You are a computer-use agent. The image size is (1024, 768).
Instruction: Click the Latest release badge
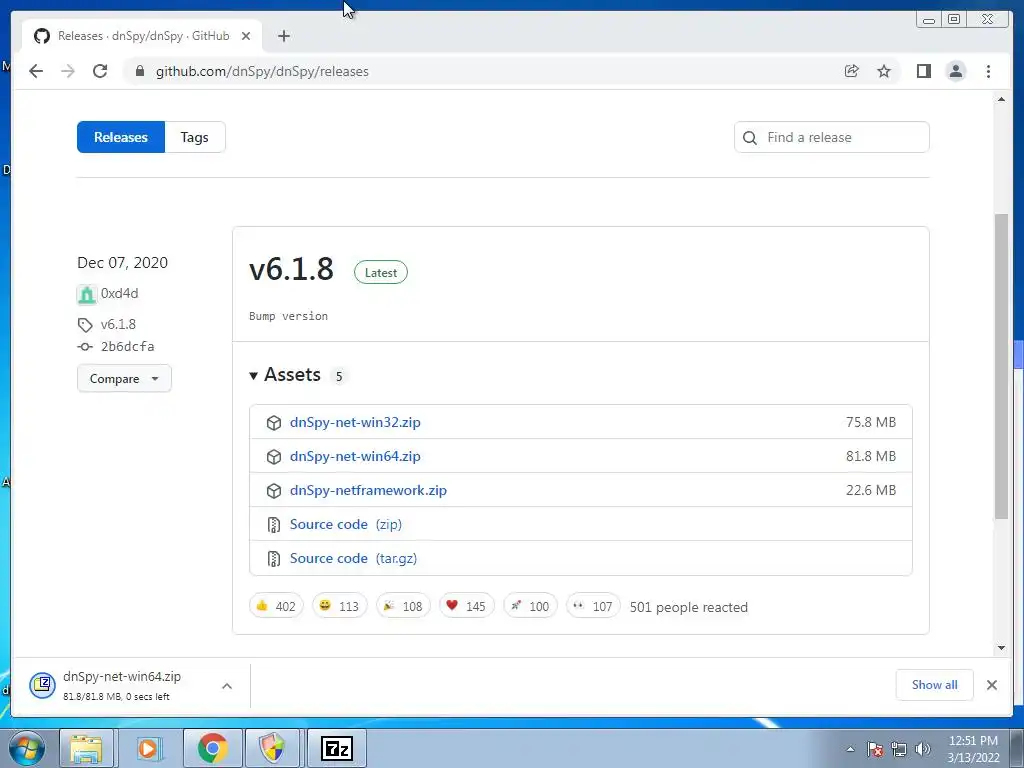click(381, 272)
